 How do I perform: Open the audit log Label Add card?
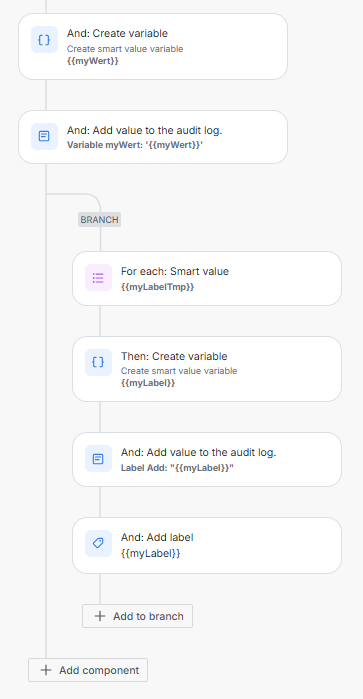click(x=207, y=459)
